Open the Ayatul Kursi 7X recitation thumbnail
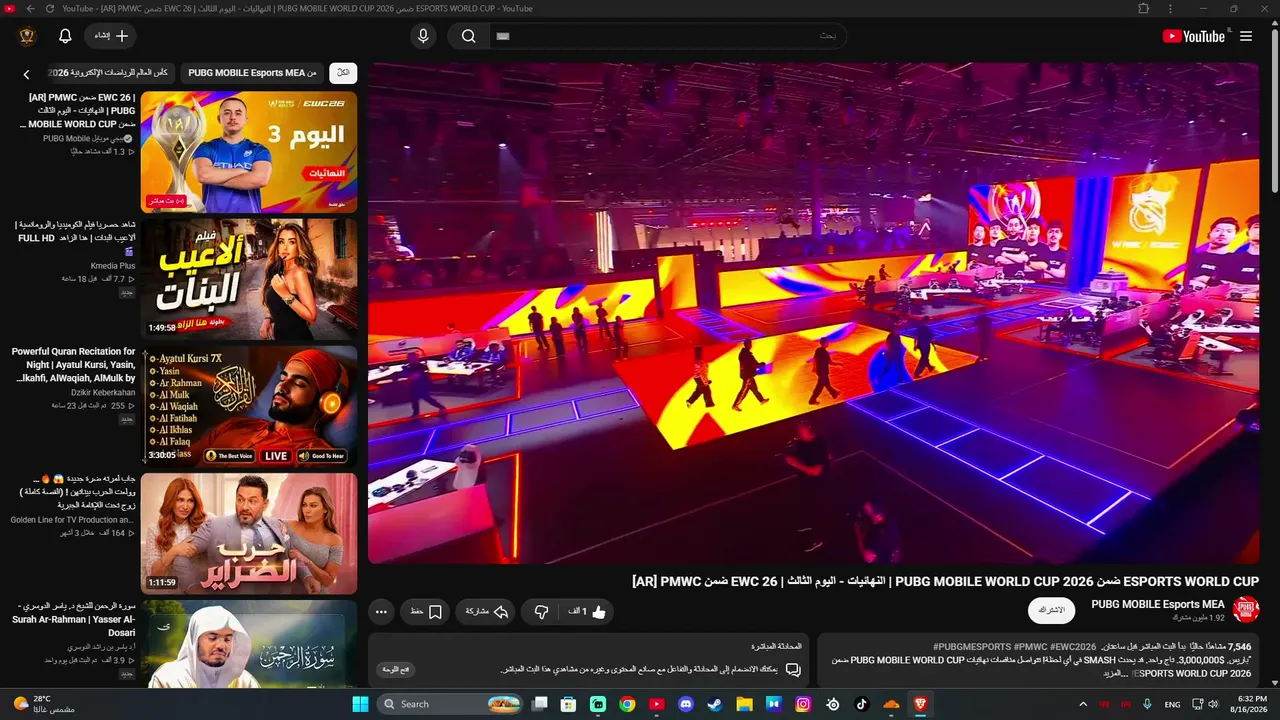The height and width of the screenshot is (720, 1280). (249, 406)
